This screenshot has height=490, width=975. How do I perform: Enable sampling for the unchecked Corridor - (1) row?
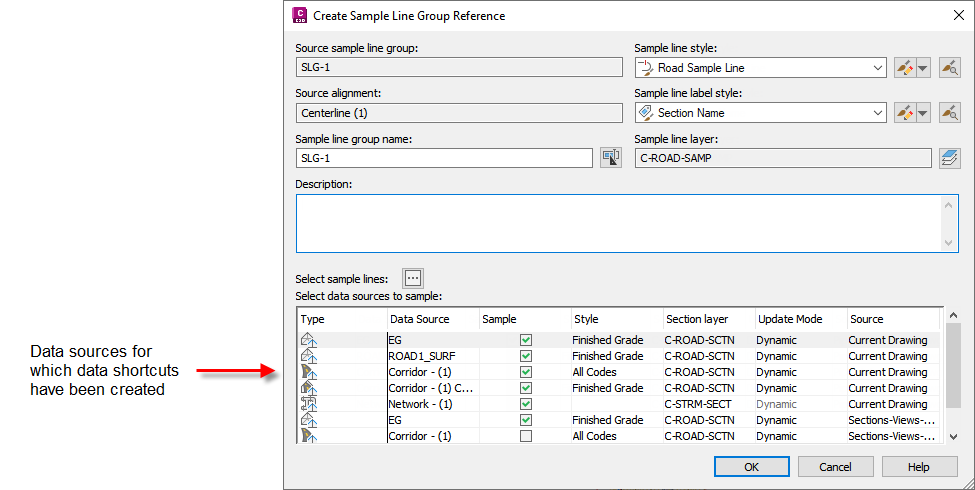tap(526, 436)
